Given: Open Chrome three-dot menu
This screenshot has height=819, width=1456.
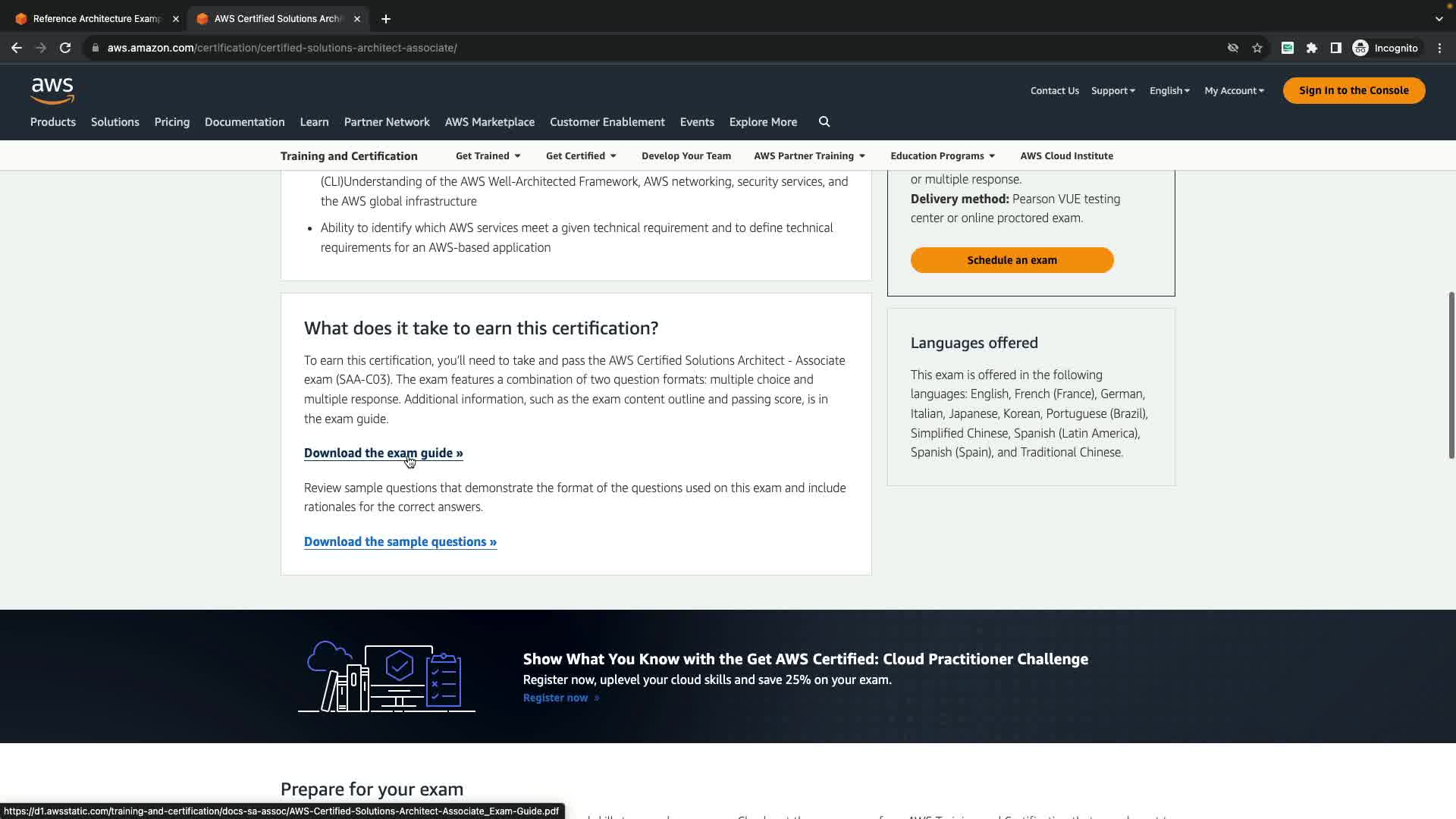Looking at the screenshot, I should click(x=1439, y=48).
